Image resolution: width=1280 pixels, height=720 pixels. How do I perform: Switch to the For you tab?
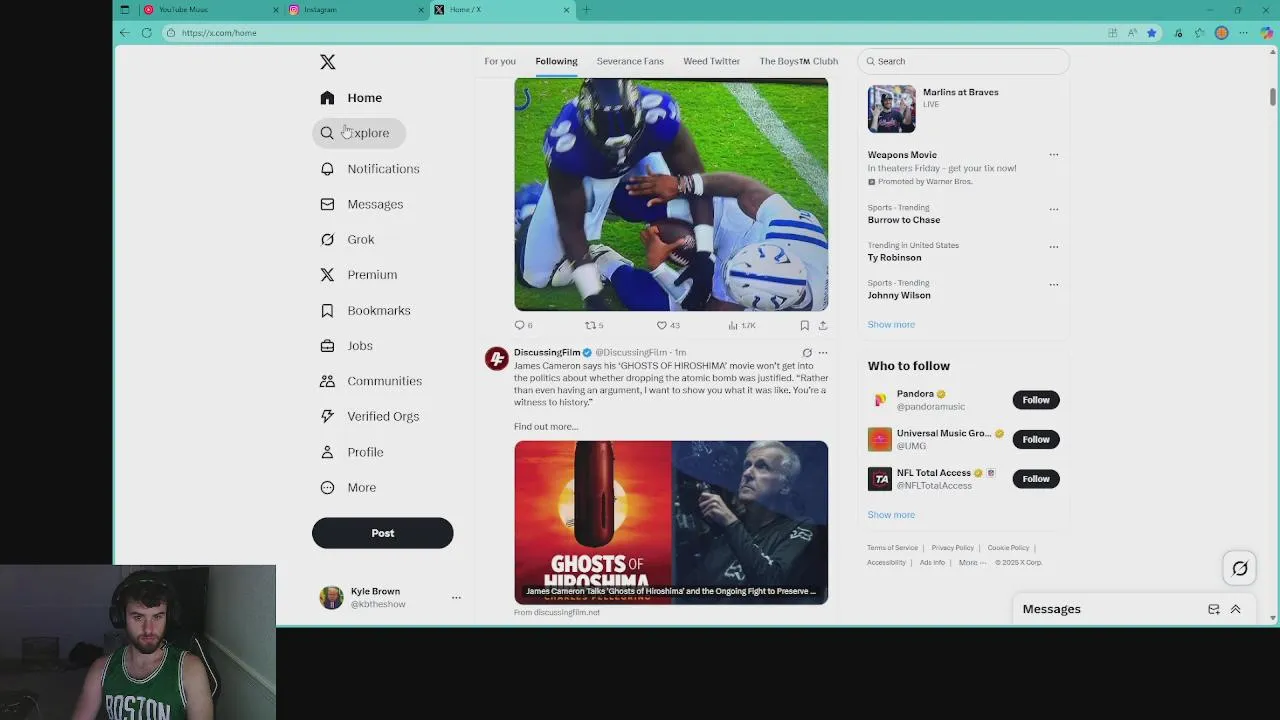[500, 61]
